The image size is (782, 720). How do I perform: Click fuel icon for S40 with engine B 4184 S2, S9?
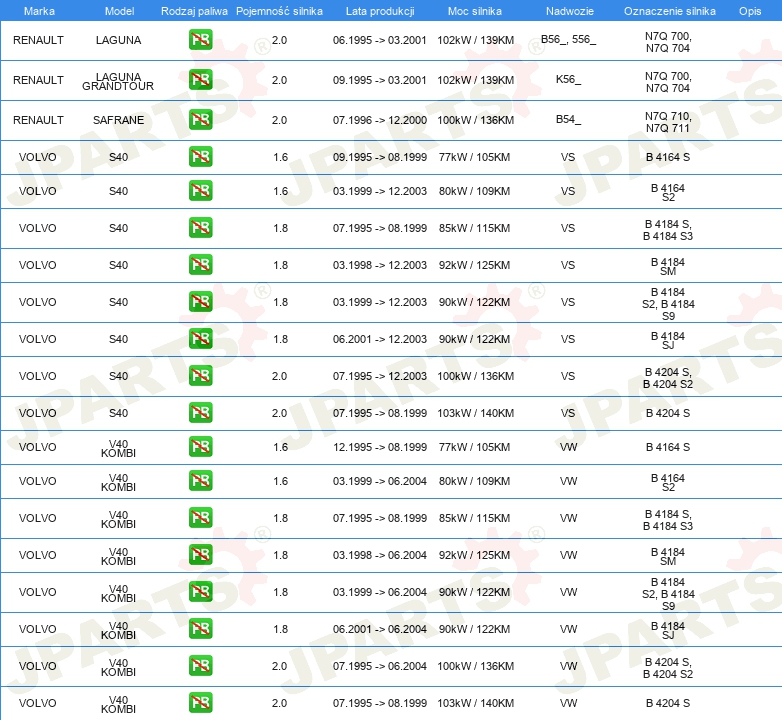(x=200, y=302)
